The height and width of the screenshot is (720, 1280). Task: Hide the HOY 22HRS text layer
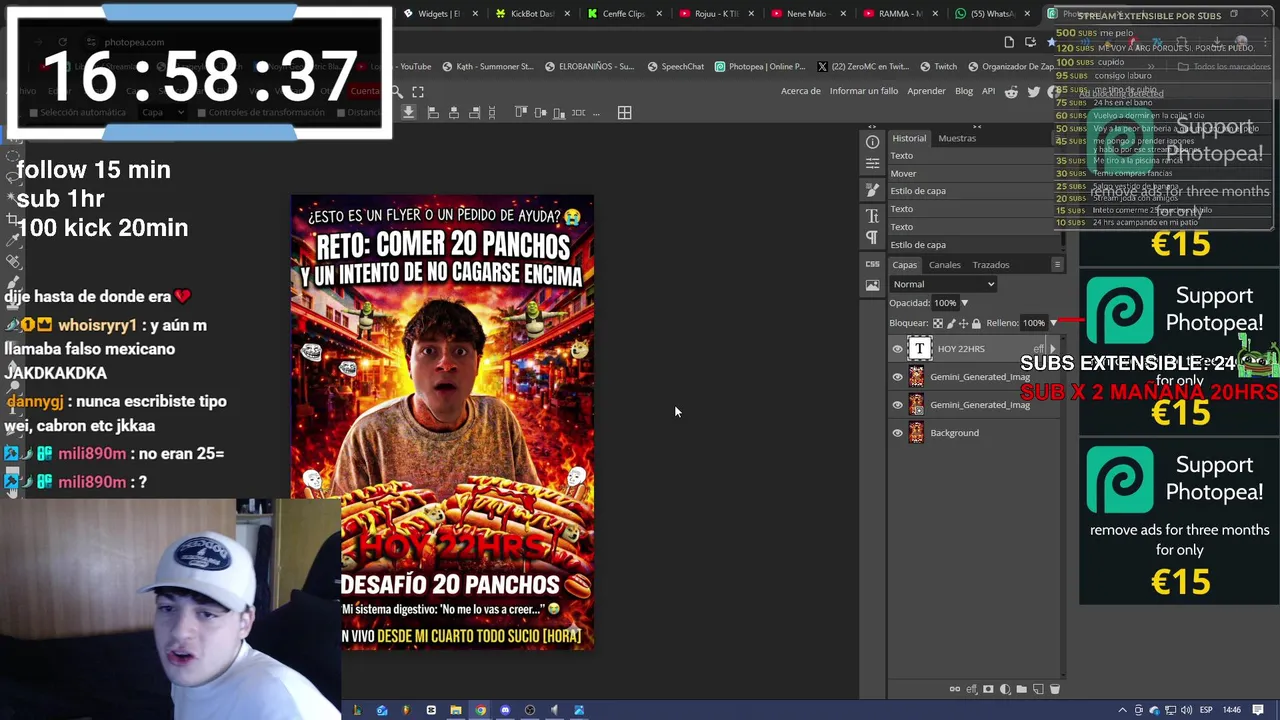click(x=897, y=349)
